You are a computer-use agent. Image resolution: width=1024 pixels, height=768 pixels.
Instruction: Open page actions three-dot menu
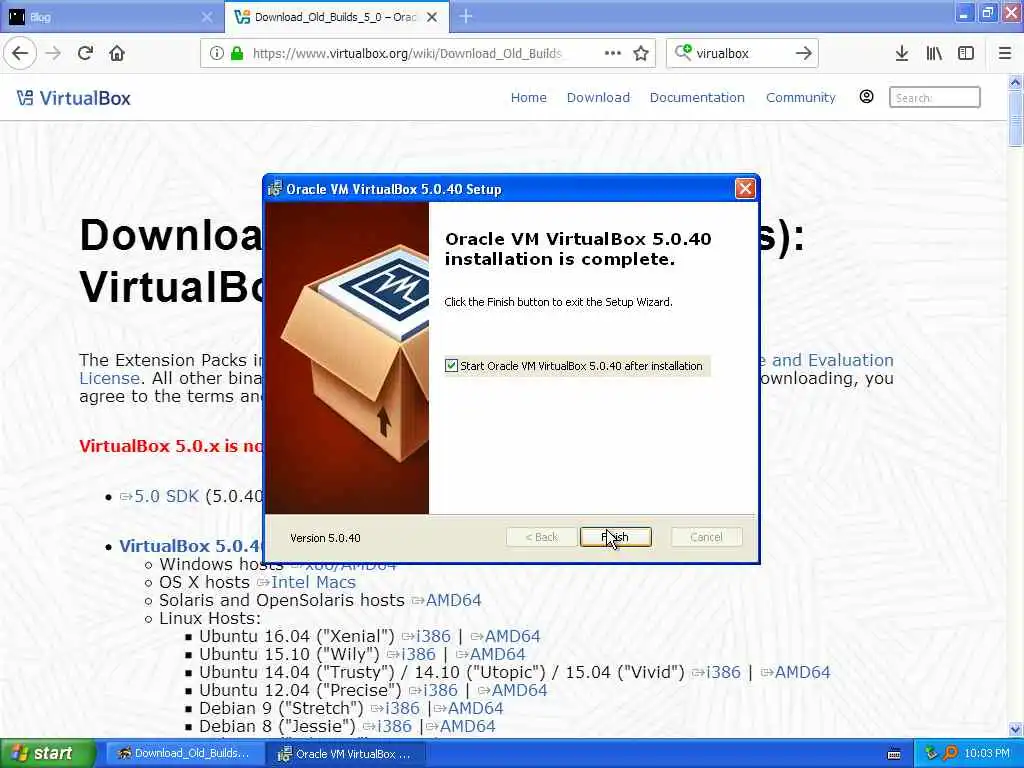click(x=613, y=53)
